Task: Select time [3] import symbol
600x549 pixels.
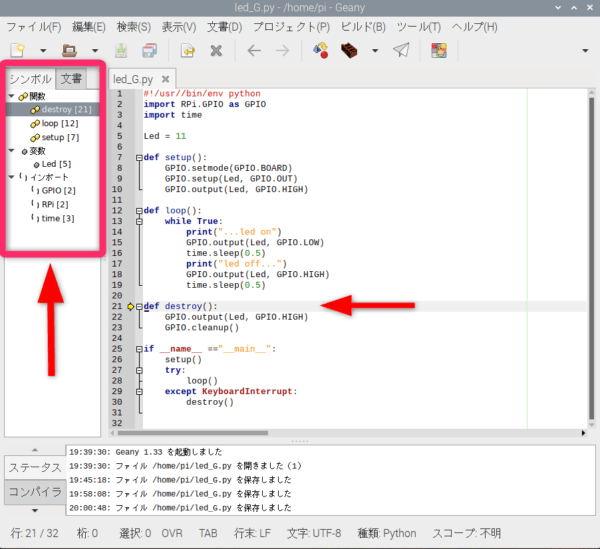Action: tap(53, 218)
